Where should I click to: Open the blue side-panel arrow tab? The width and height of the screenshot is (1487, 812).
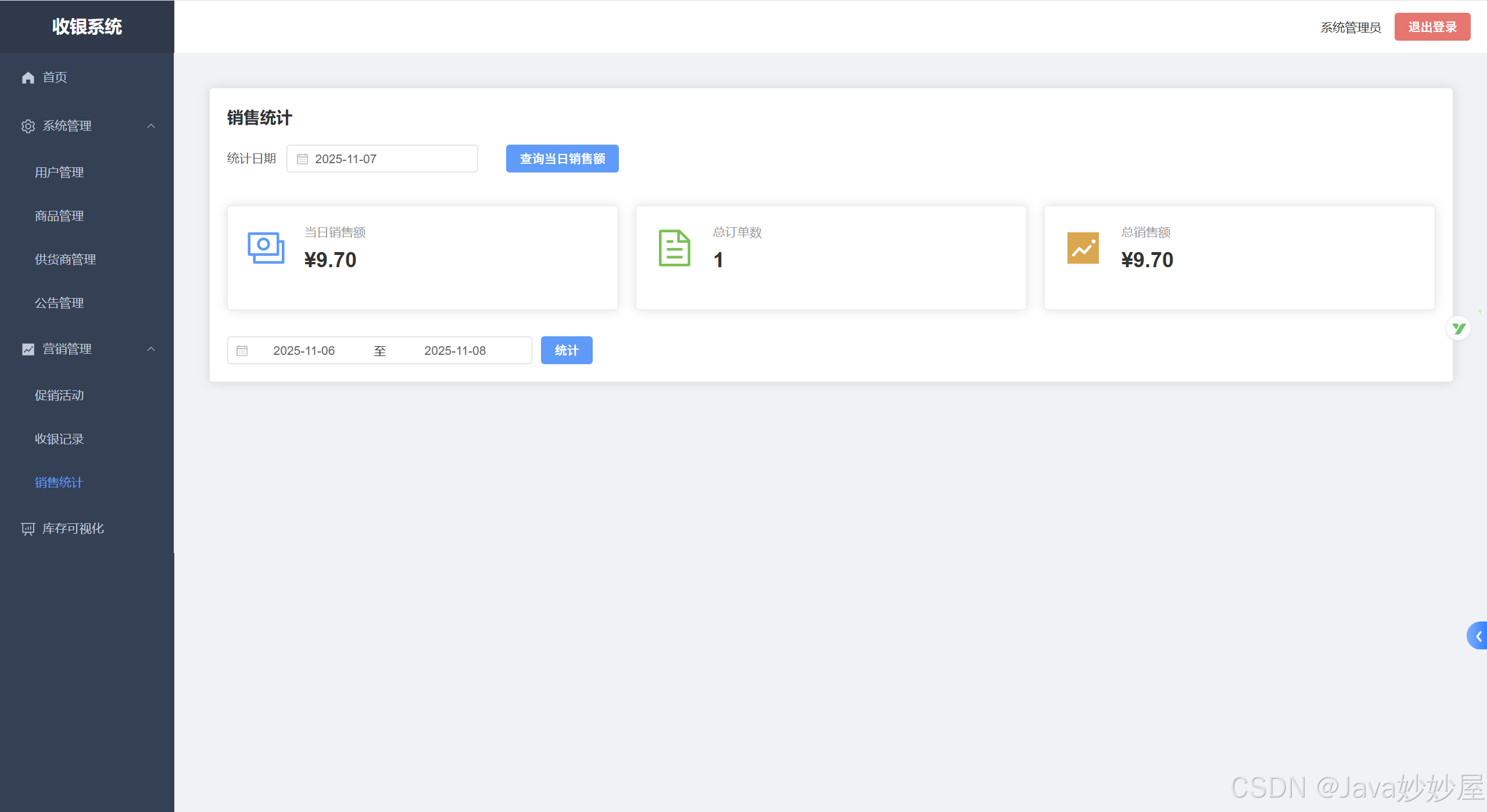pyautogui.click(x=1478, y=636)
